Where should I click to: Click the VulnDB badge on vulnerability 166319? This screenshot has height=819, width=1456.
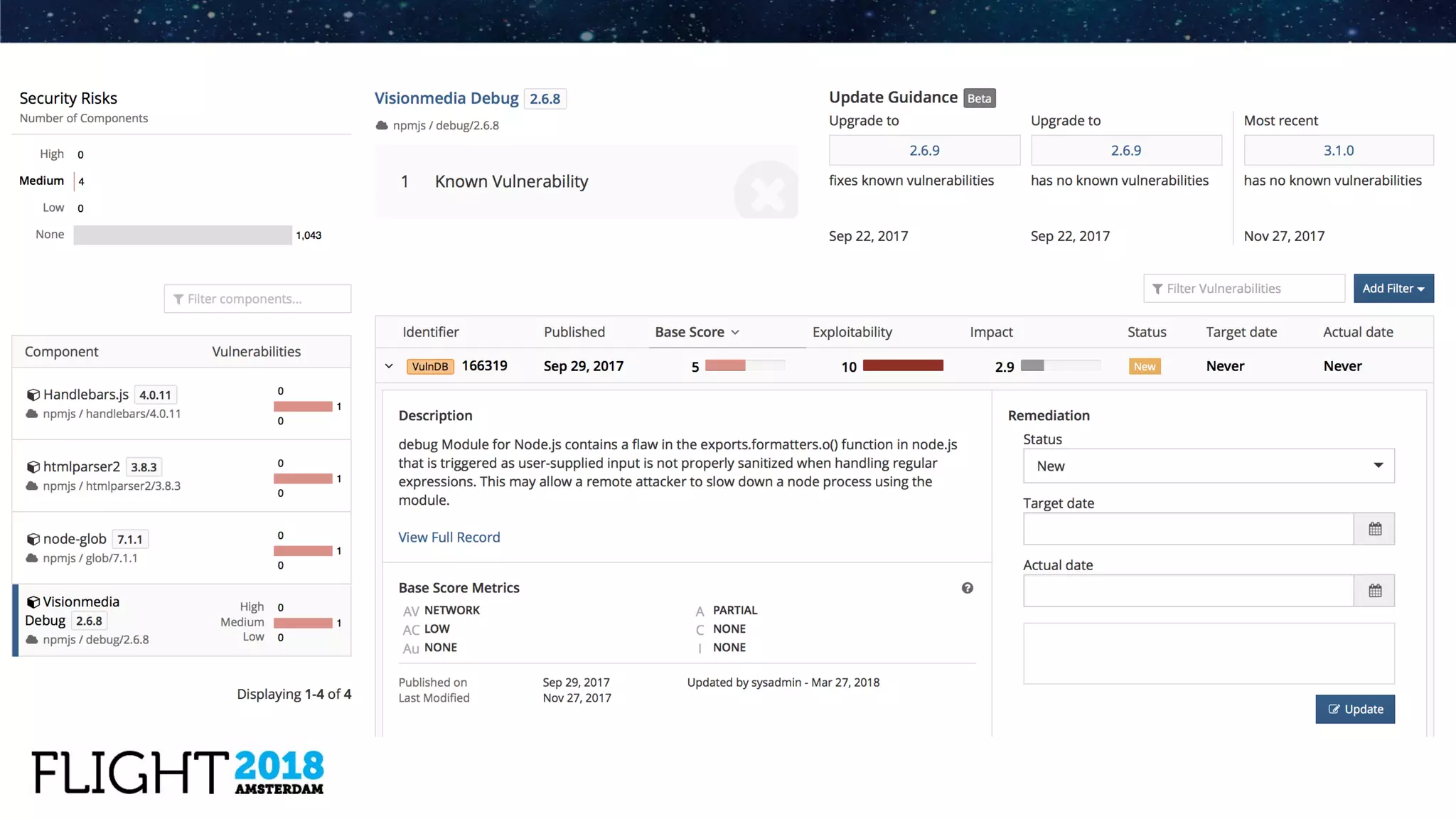coord(429,366)
